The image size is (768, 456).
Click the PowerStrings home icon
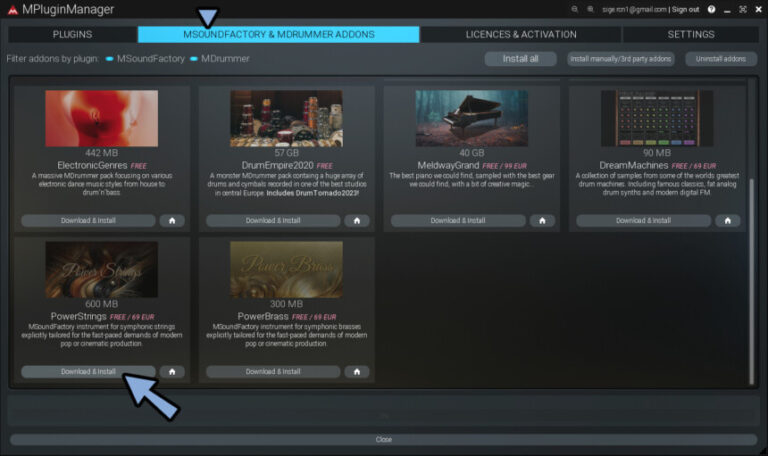[172, 371]
